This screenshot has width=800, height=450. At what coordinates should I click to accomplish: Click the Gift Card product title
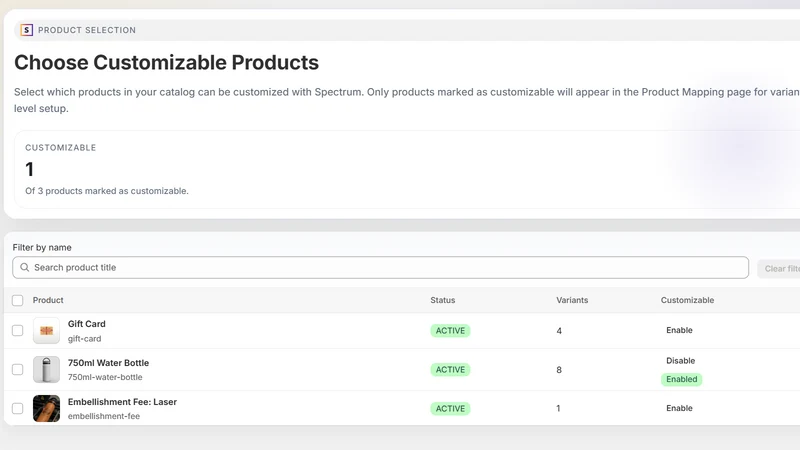point(87,324)
